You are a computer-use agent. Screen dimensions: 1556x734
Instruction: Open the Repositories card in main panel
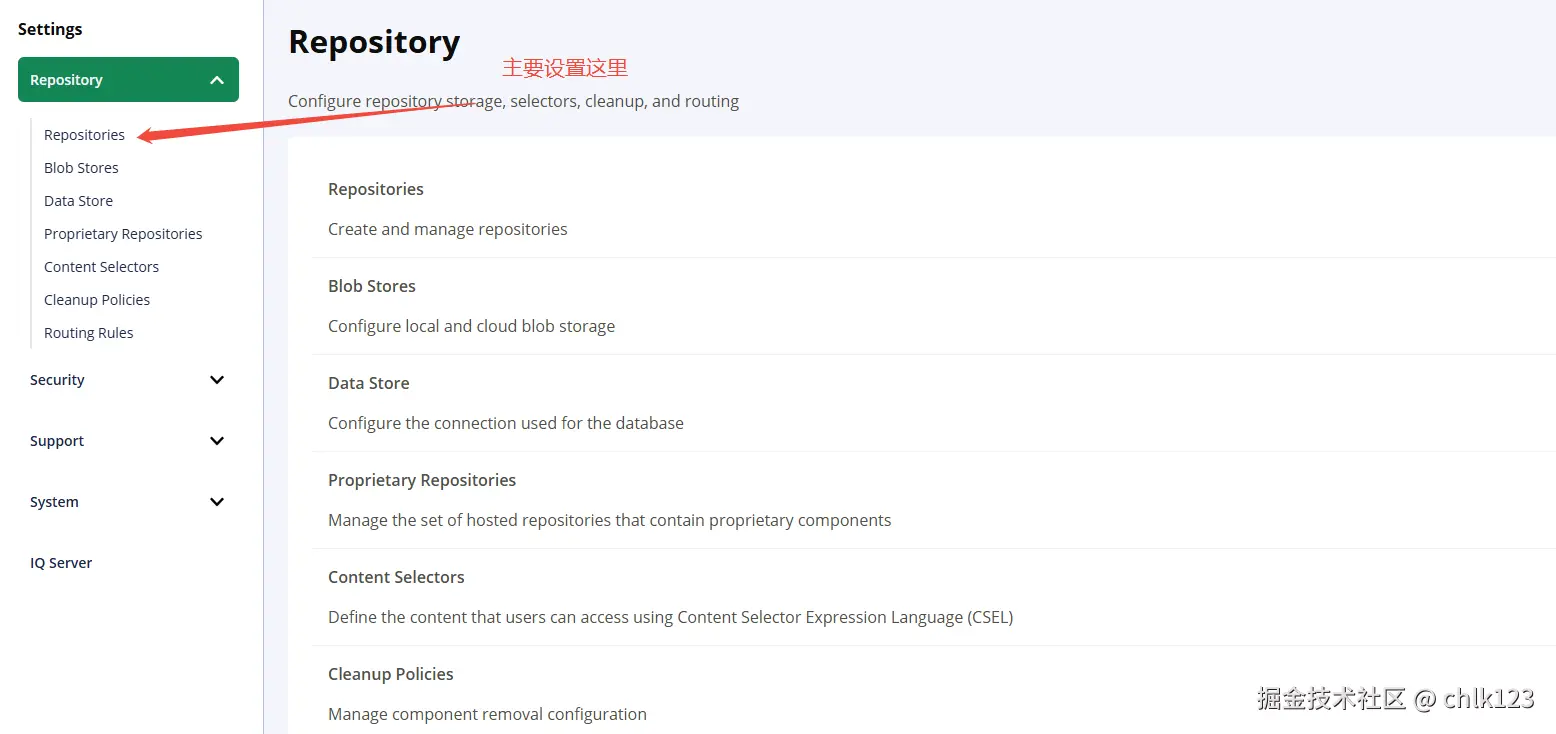pyautogui.click(x=376, y=190)
